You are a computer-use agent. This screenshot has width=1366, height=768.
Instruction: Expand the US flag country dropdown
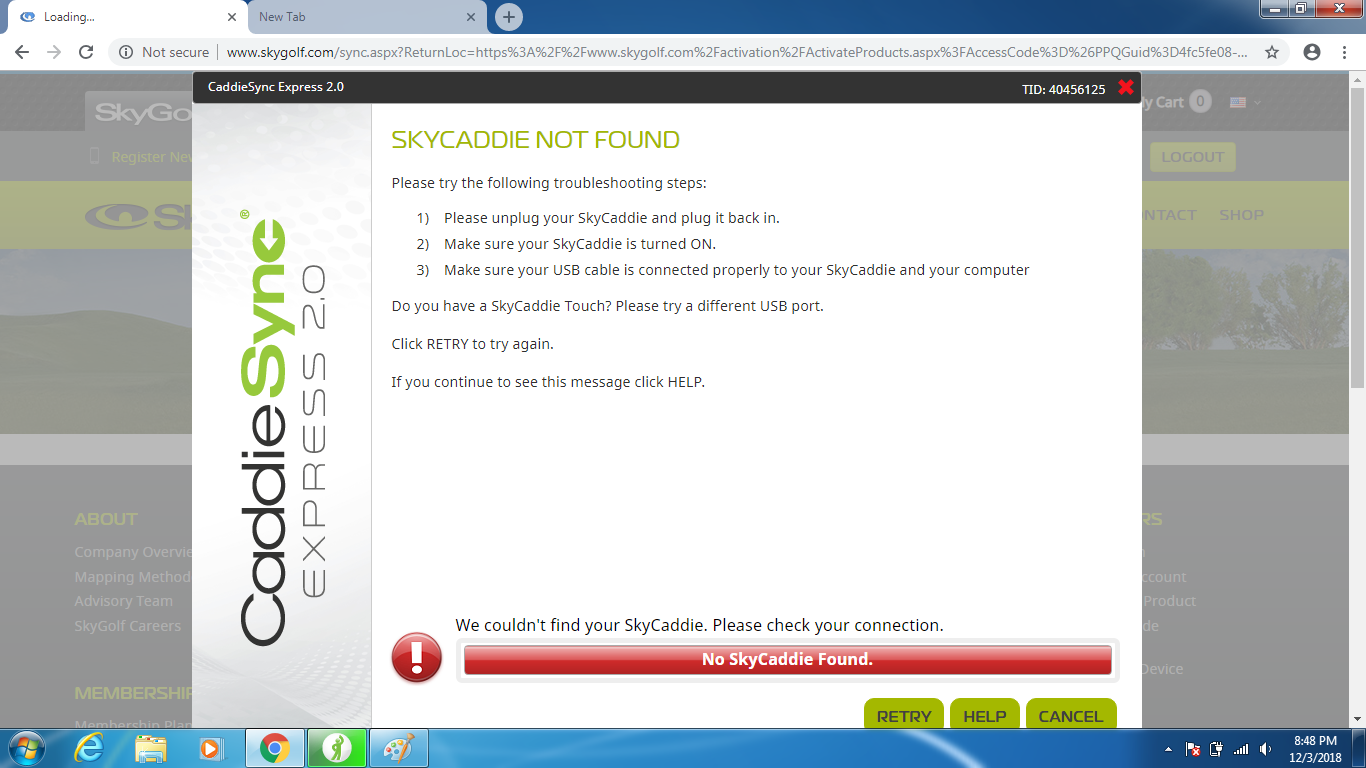pyautogui.click(x=1245, y=102)
